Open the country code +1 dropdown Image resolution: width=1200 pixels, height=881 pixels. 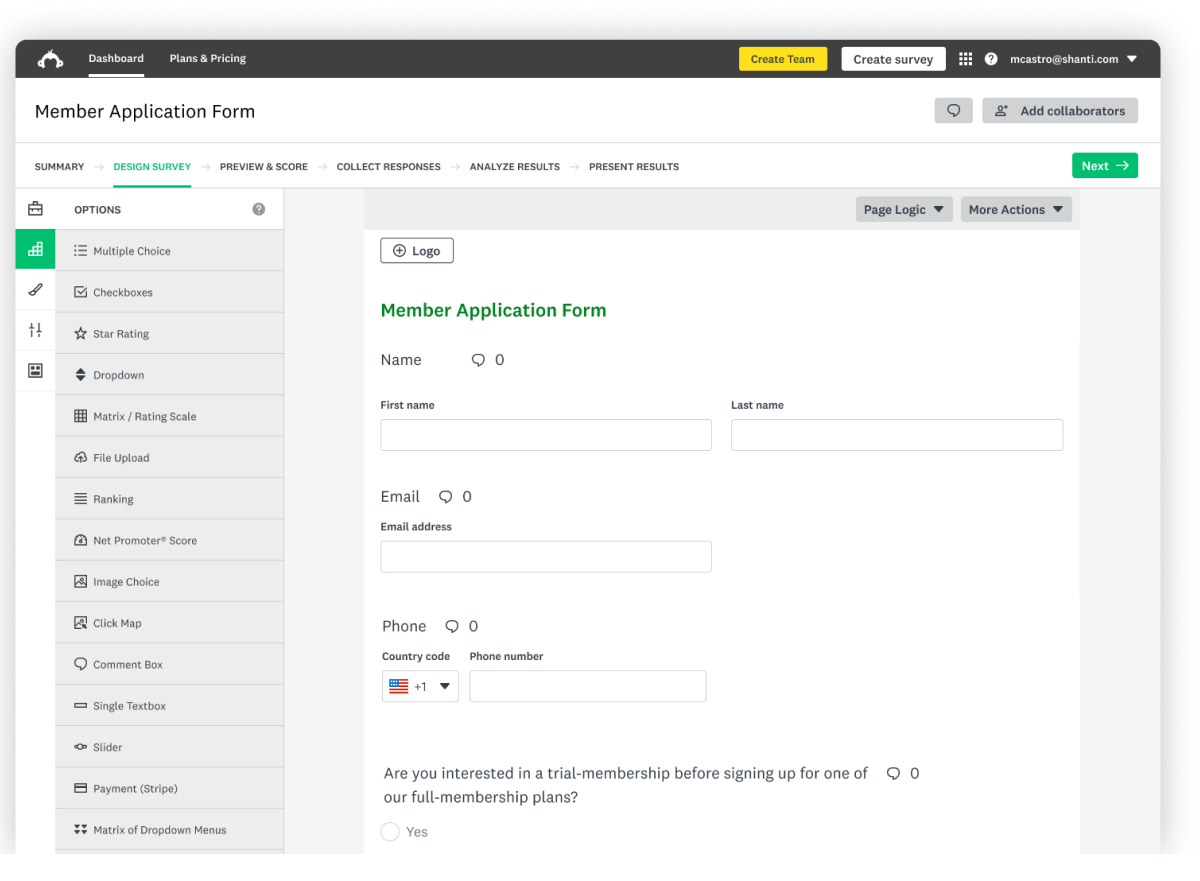click(x=420, y=687)
